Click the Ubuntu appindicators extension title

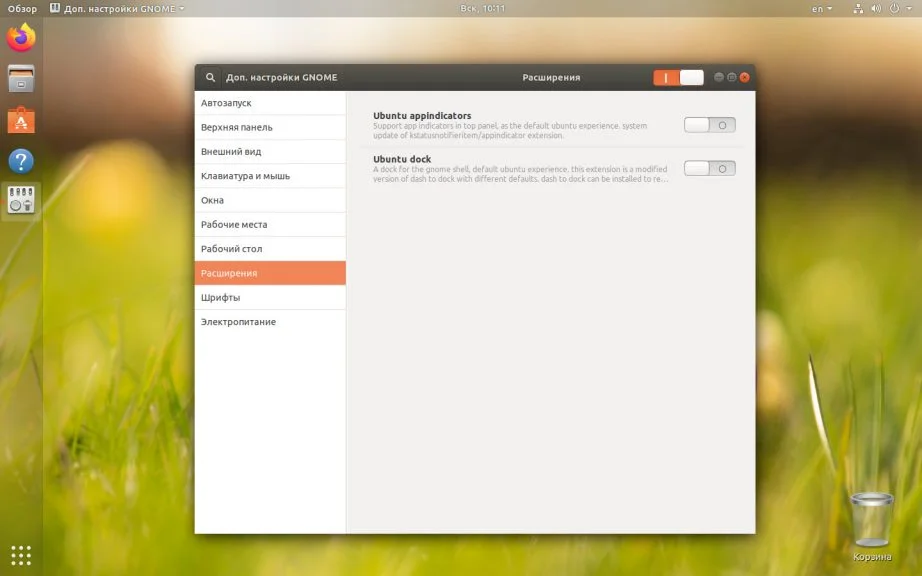(x=422, y=116)
